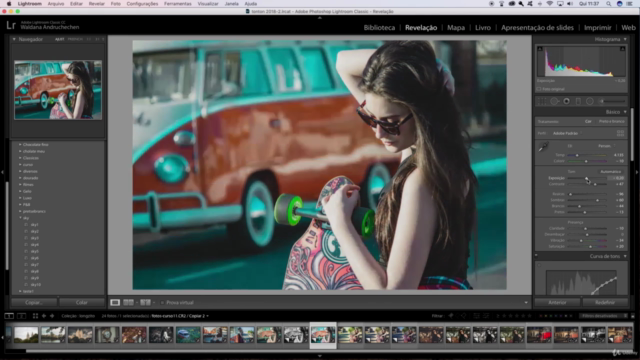
Task: Switch to Livro module
Action: [x=483, y=27]
